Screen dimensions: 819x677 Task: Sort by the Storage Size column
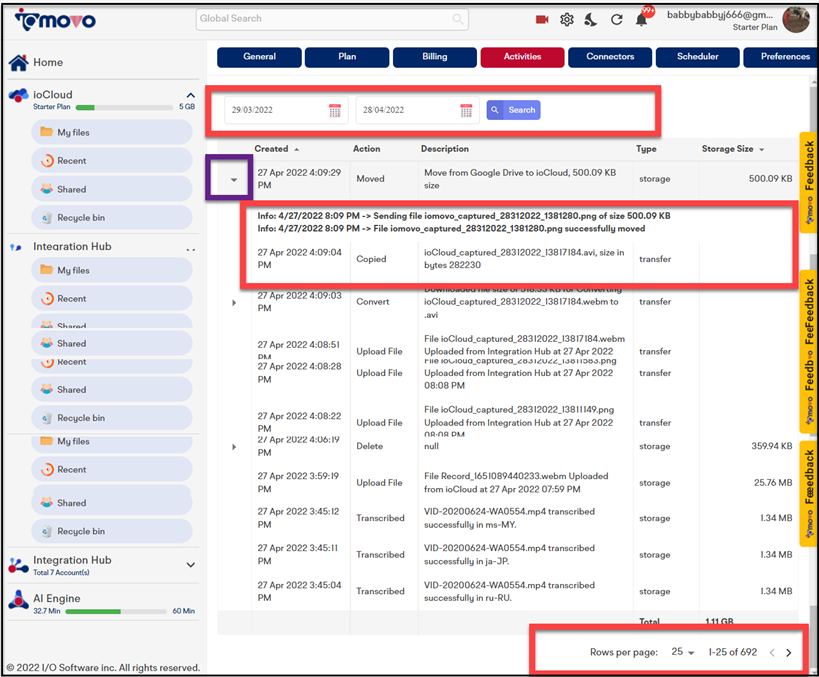click(x=733, y=149)
